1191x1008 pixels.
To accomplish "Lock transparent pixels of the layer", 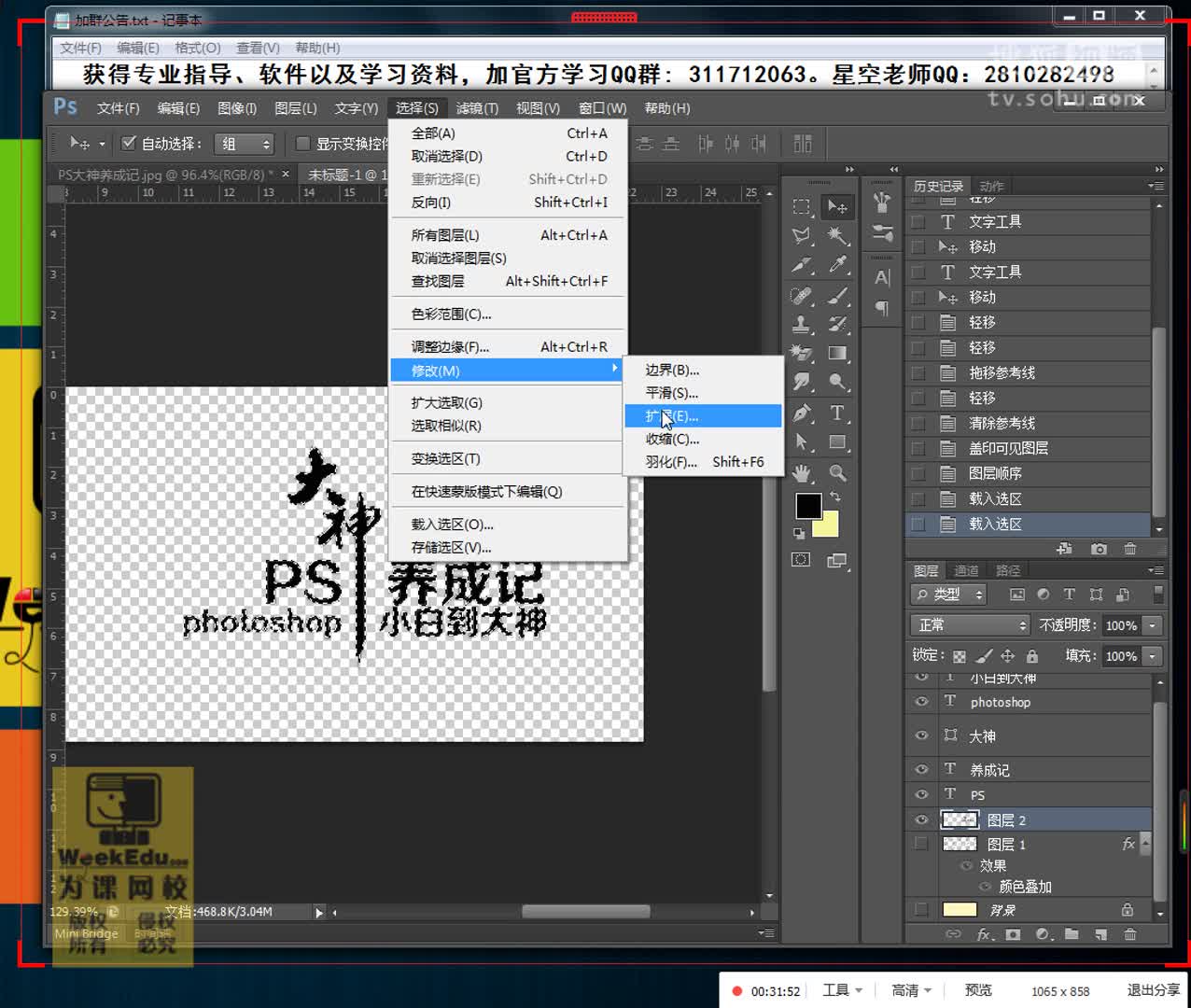I will pyautogui.click(x=960, y=656).
